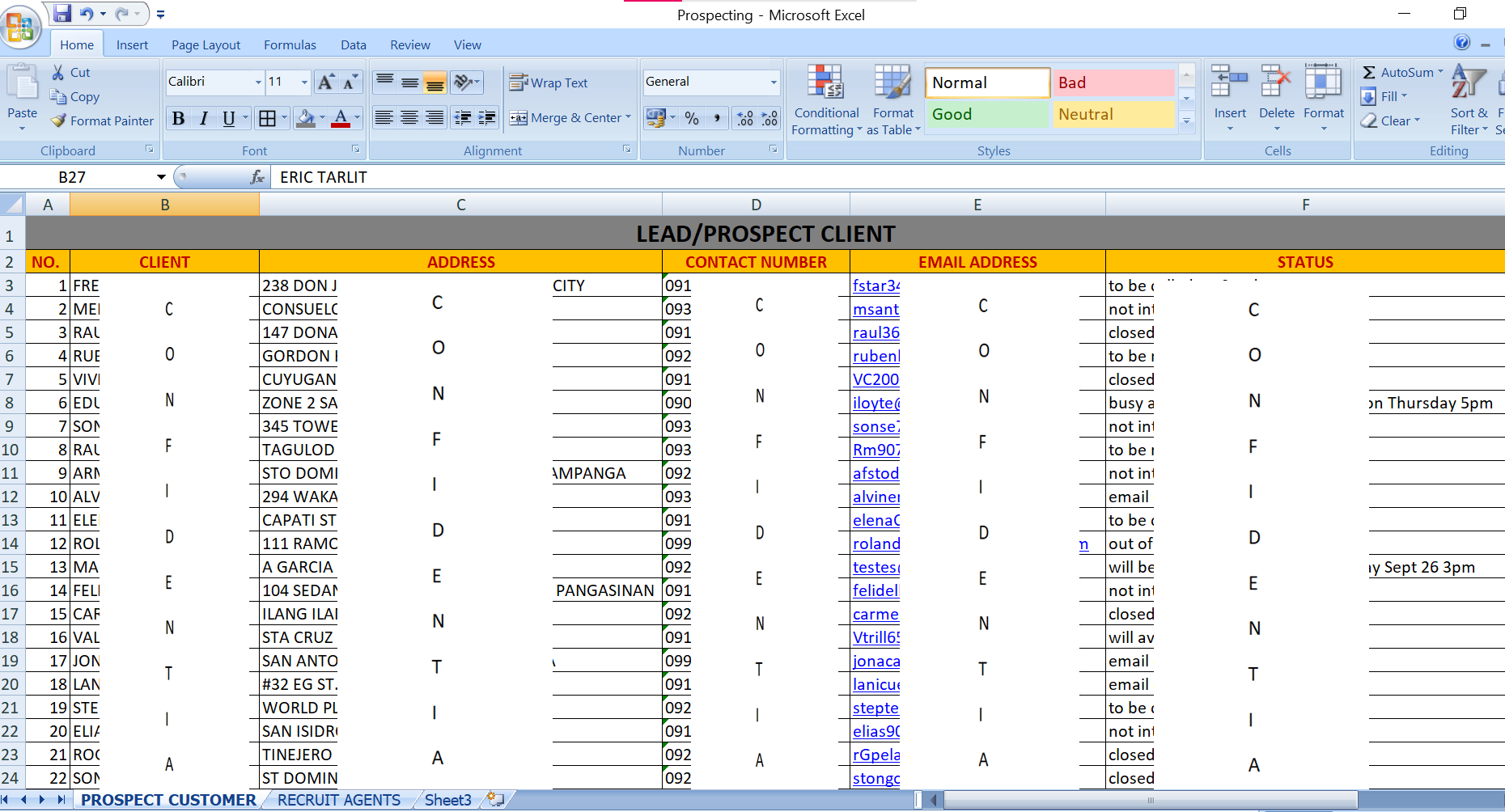Click the AutoSum sigma icon
The width and height of the screenshot is (1505, 812).
[x=1369, y=73]
